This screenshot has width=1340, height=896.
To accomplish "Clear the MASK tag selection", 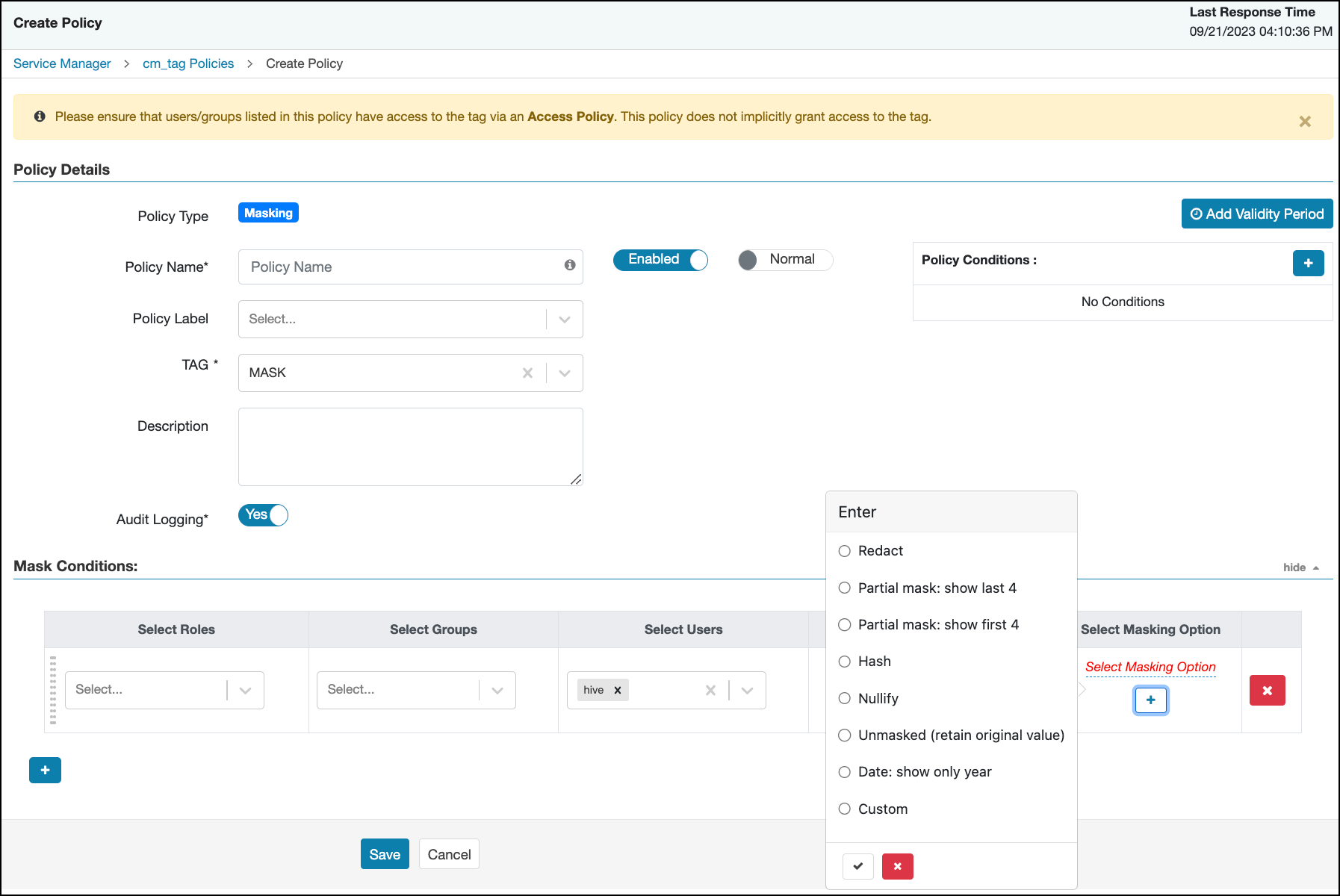I will [527, 373].
